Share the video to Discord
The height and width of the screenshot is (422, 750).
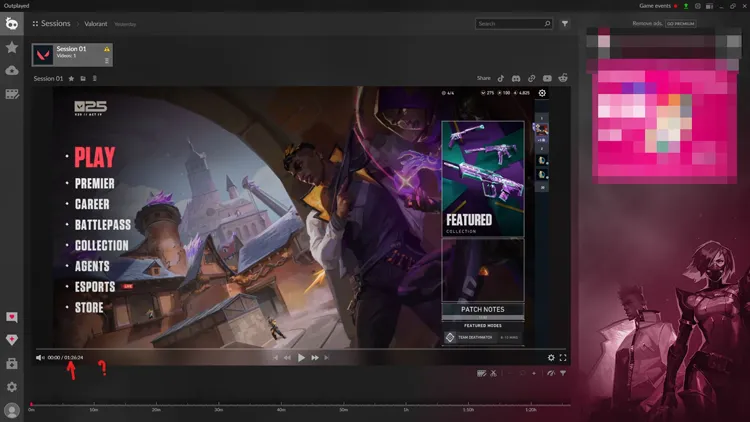(x=517, y=78)
